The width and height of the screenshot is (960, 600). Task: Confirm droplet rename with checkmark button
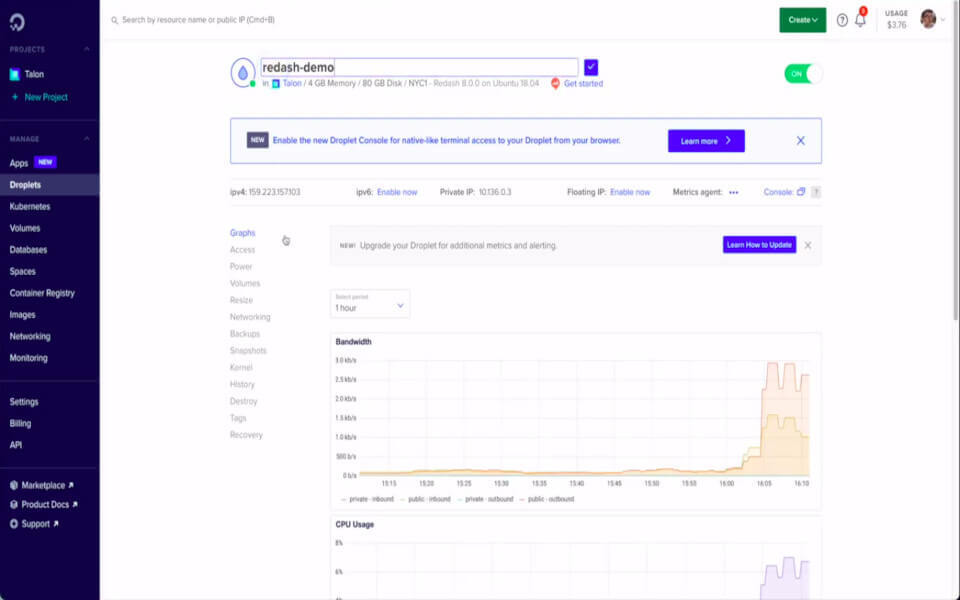point(591,67)
